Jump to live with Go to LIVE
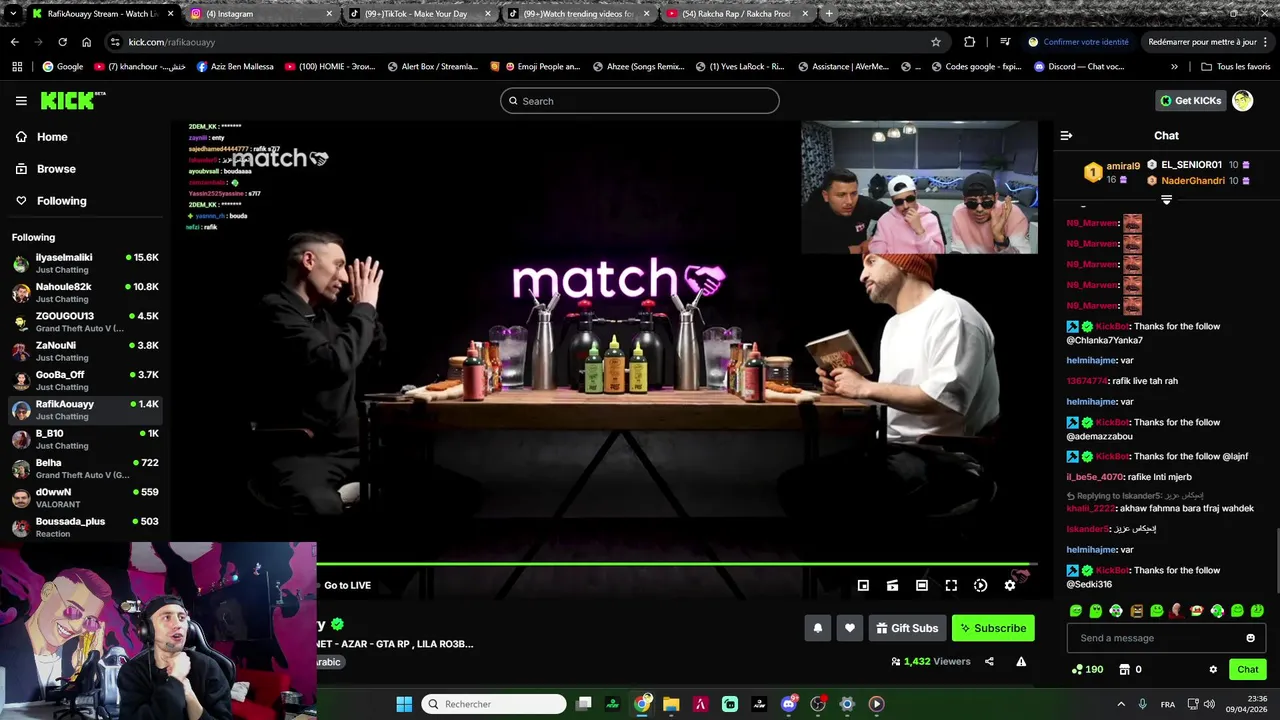This screenshot has width=1280, height=720. point(347,586)
